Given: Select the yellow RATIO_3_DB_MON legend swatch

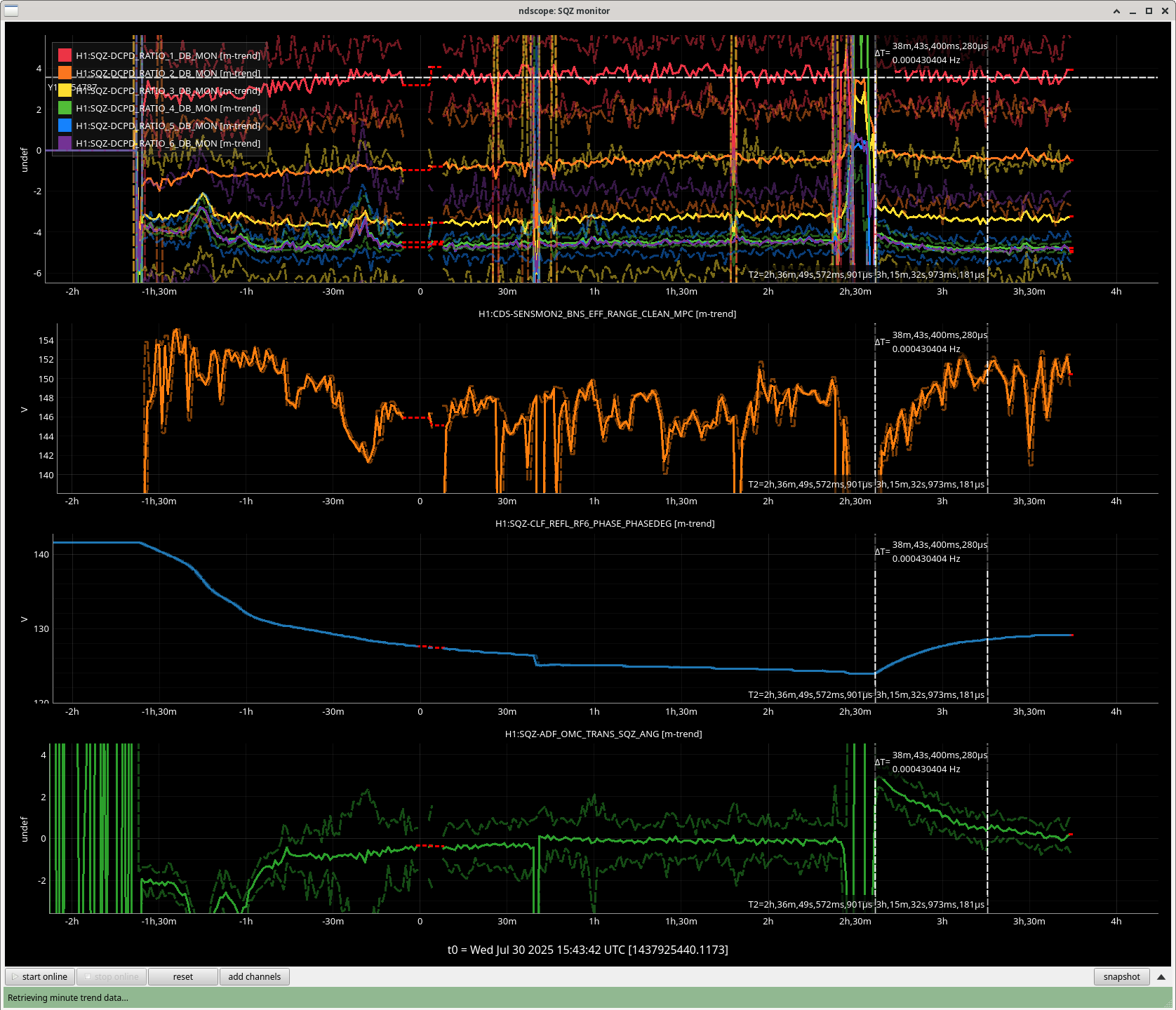Looking at the screenshot, I should coord(65,90).
